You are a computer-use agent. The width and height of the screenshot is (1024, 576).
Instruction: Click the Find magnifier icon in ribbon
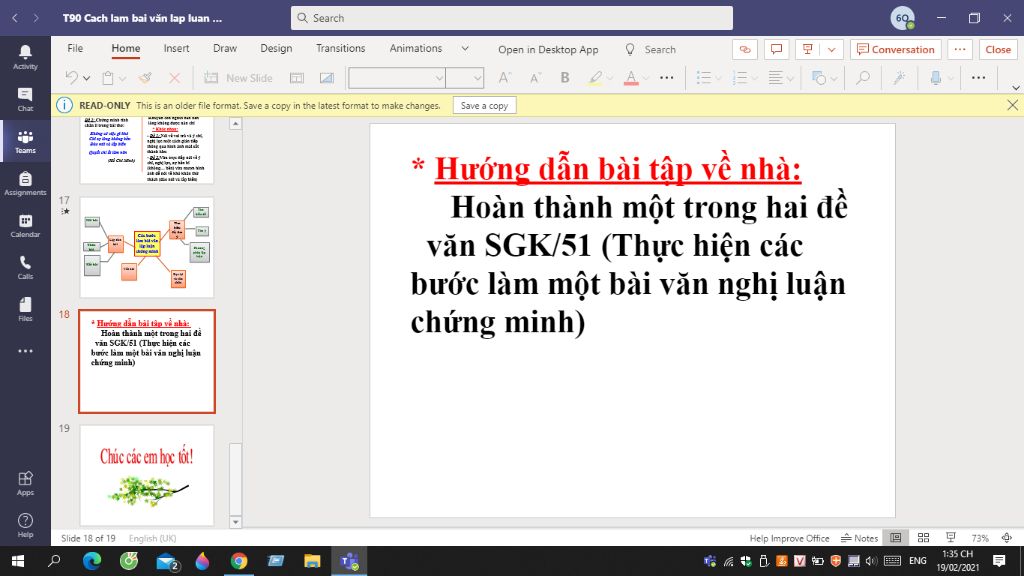click(863, 78)
